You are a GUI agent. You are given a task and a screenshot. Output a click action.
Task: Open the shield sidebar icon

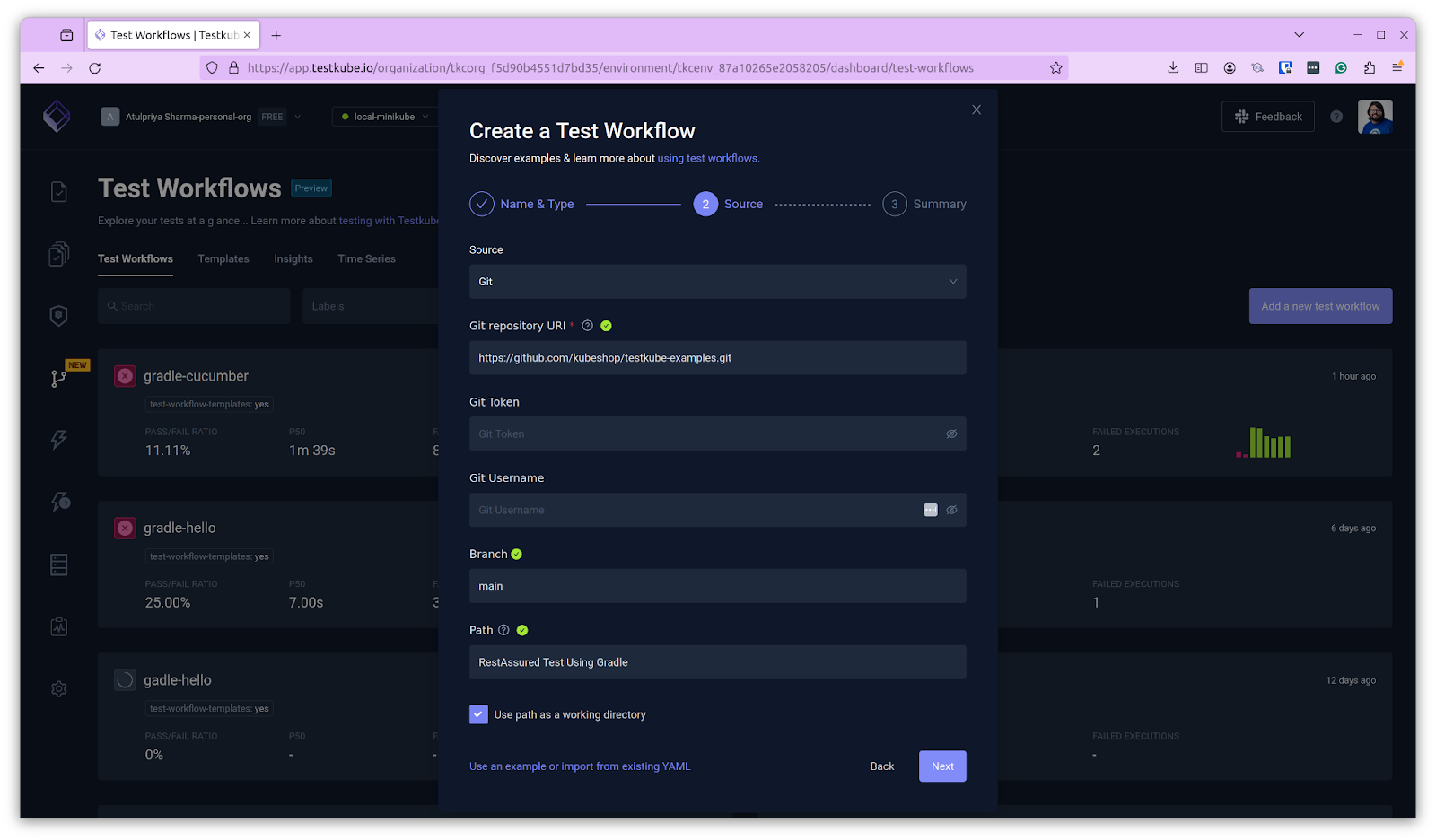(59, 315)
